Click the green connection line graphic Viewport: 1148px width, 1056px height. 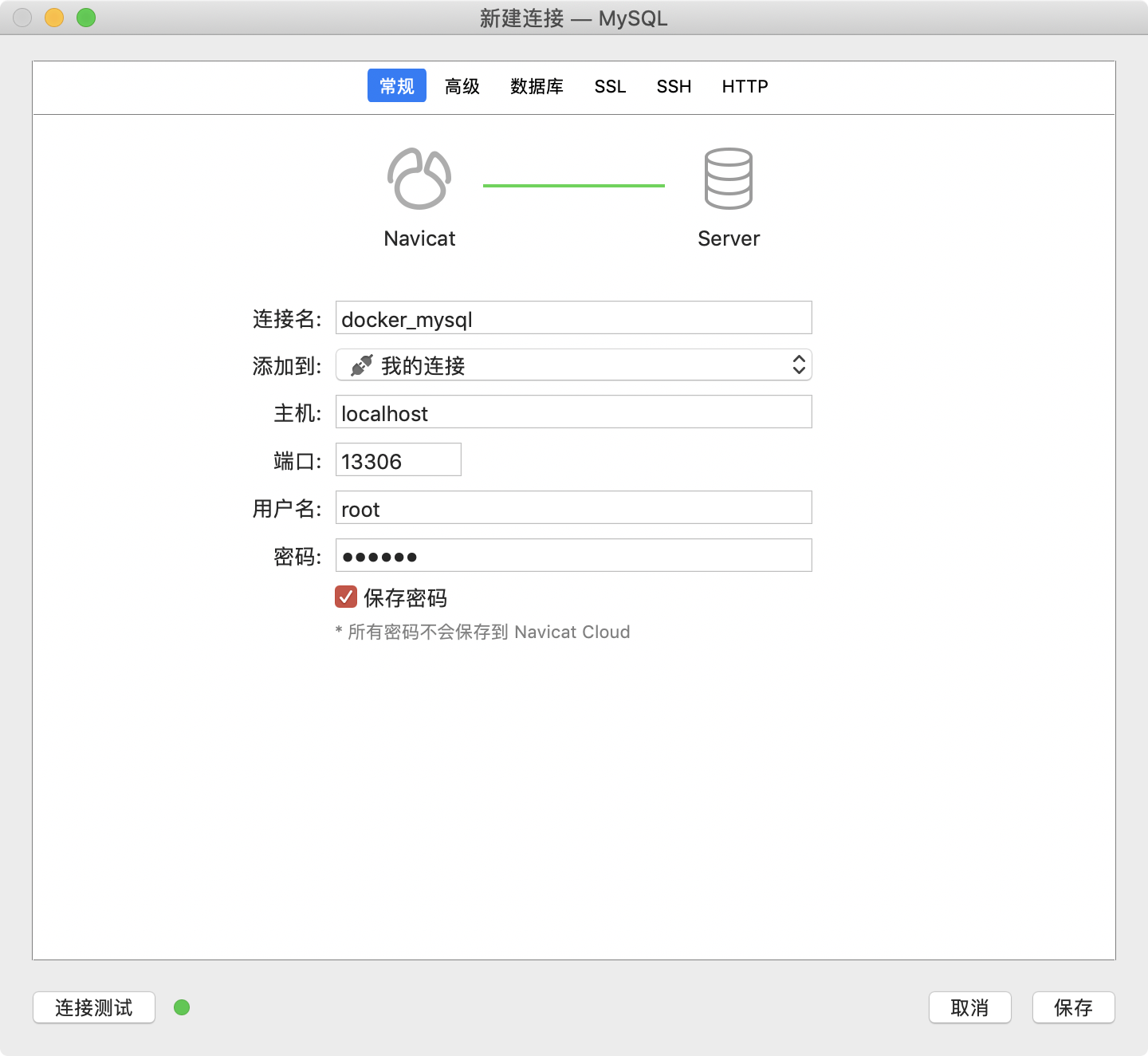coord(573,183)
